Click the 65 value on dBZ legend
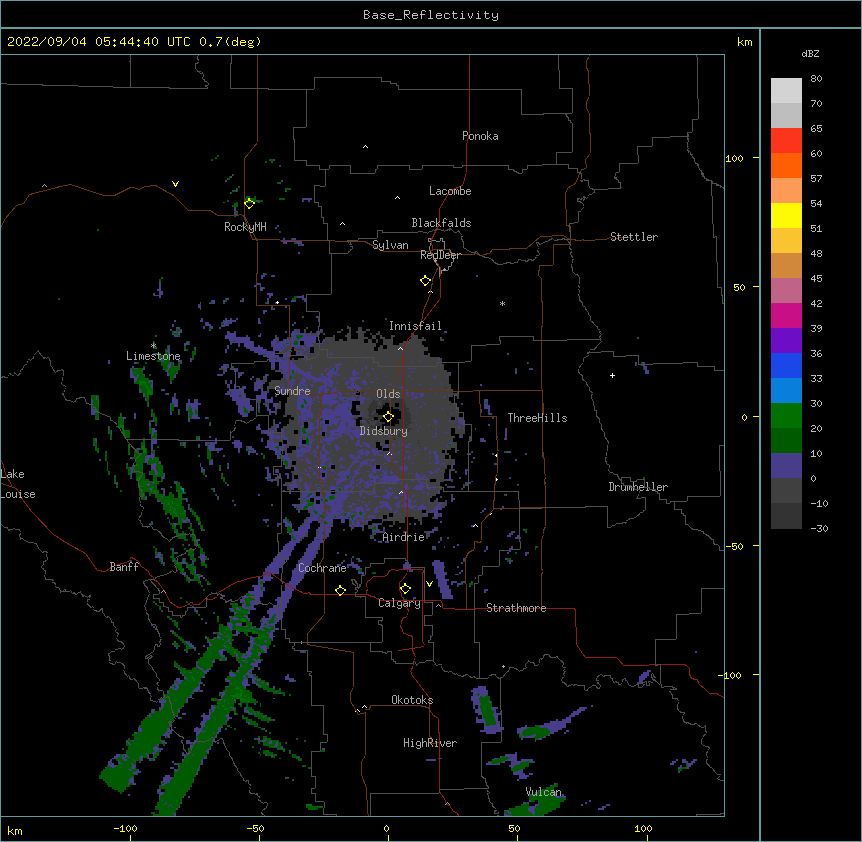862x842 pixels. (x=816, y=129)
